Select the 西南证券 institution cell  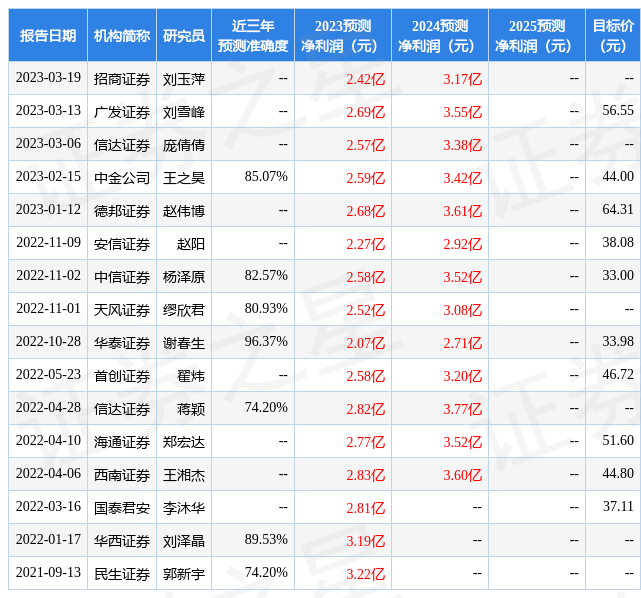[x=122, y=475]
